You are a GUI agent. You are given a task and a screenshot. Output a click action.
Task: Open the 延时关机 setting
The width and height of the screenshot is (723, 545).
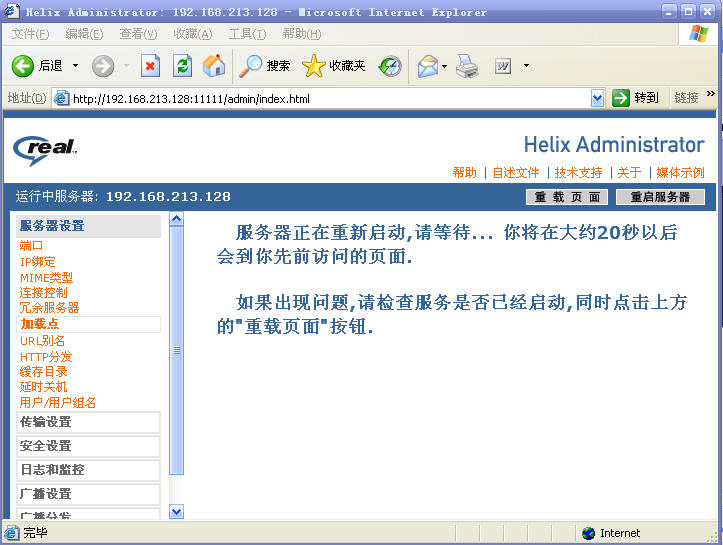coord(43,386)
